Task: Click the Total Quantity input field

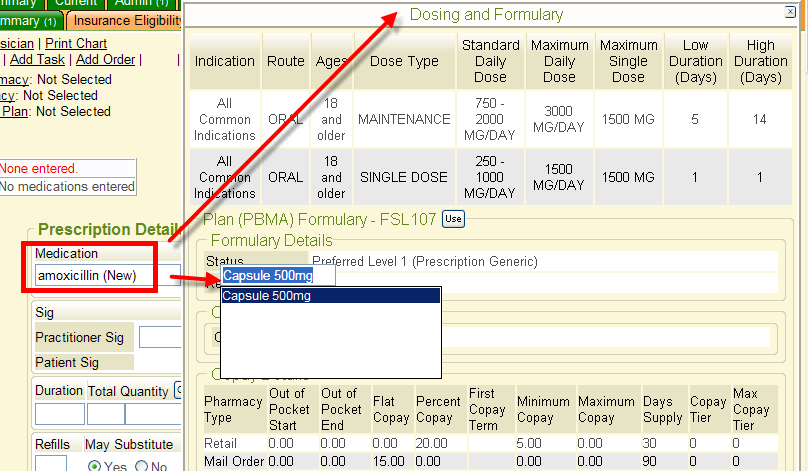Action: pyautogui.click(x=105, y=414)
